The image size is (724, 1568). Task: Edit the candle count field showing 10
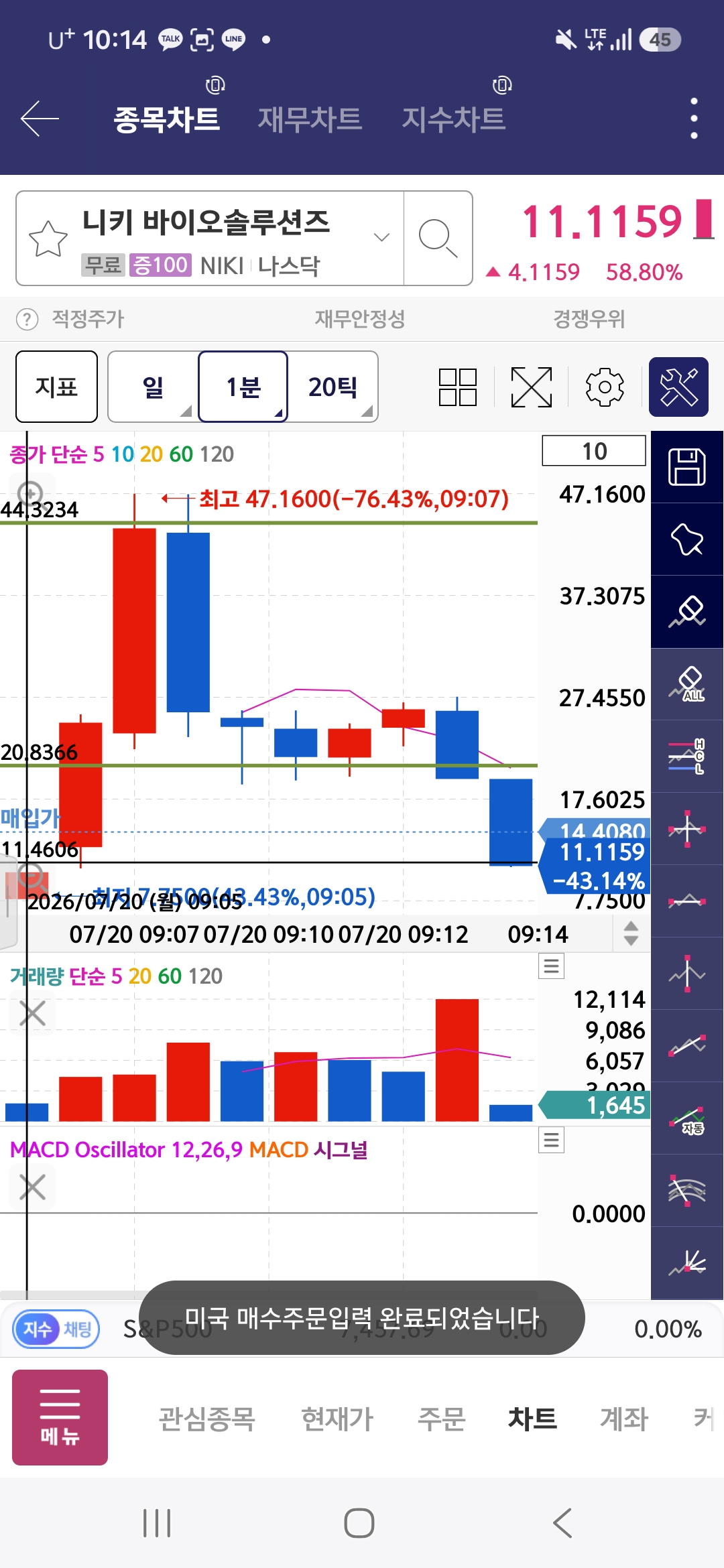(x=594, y=451)
